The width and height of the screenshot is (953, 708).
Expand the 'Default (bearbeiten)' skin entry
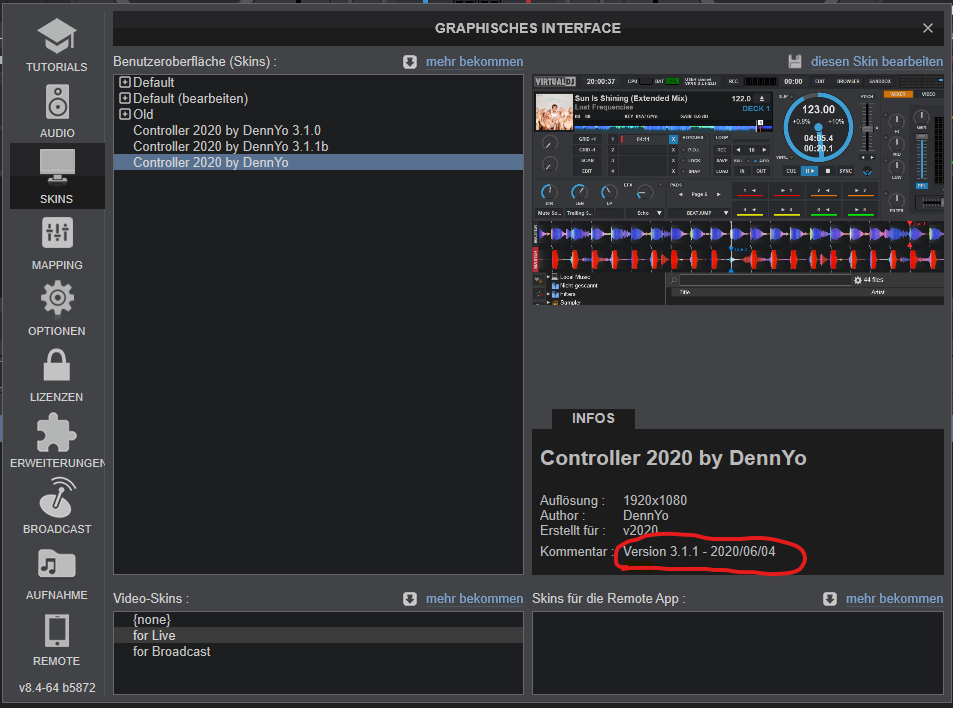point(125,98)
